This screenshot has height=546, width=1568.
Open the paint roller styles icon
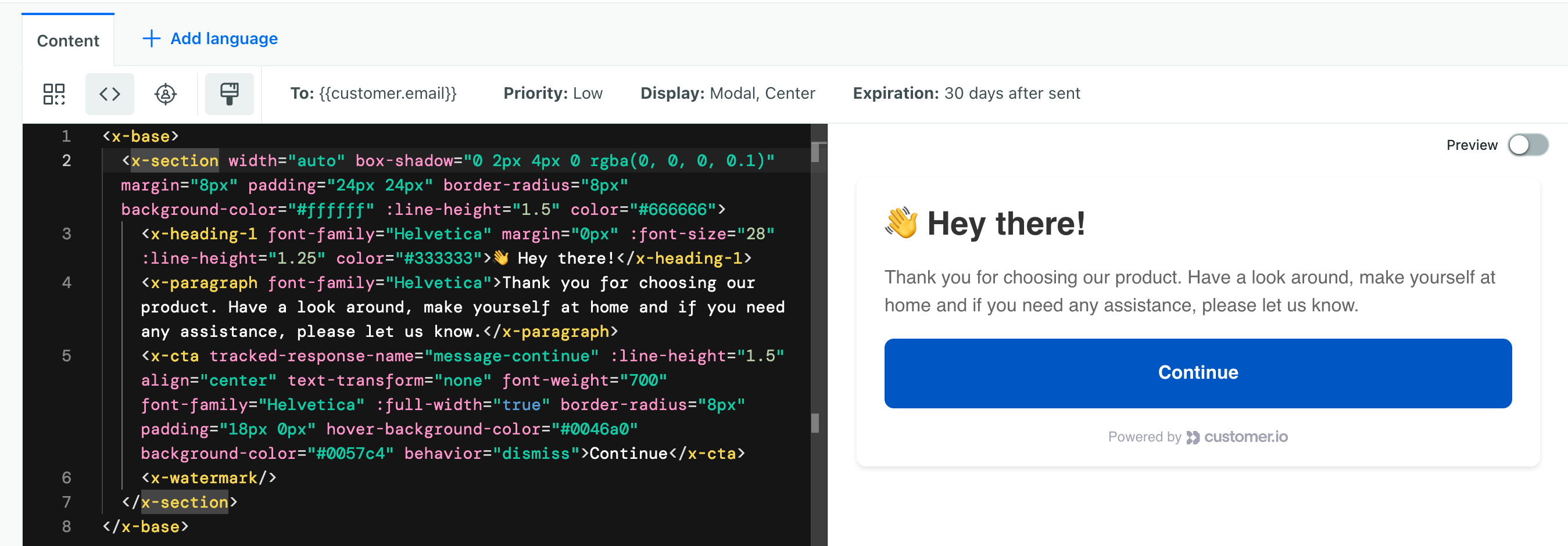pyautogui.click(x=229, y=94)
